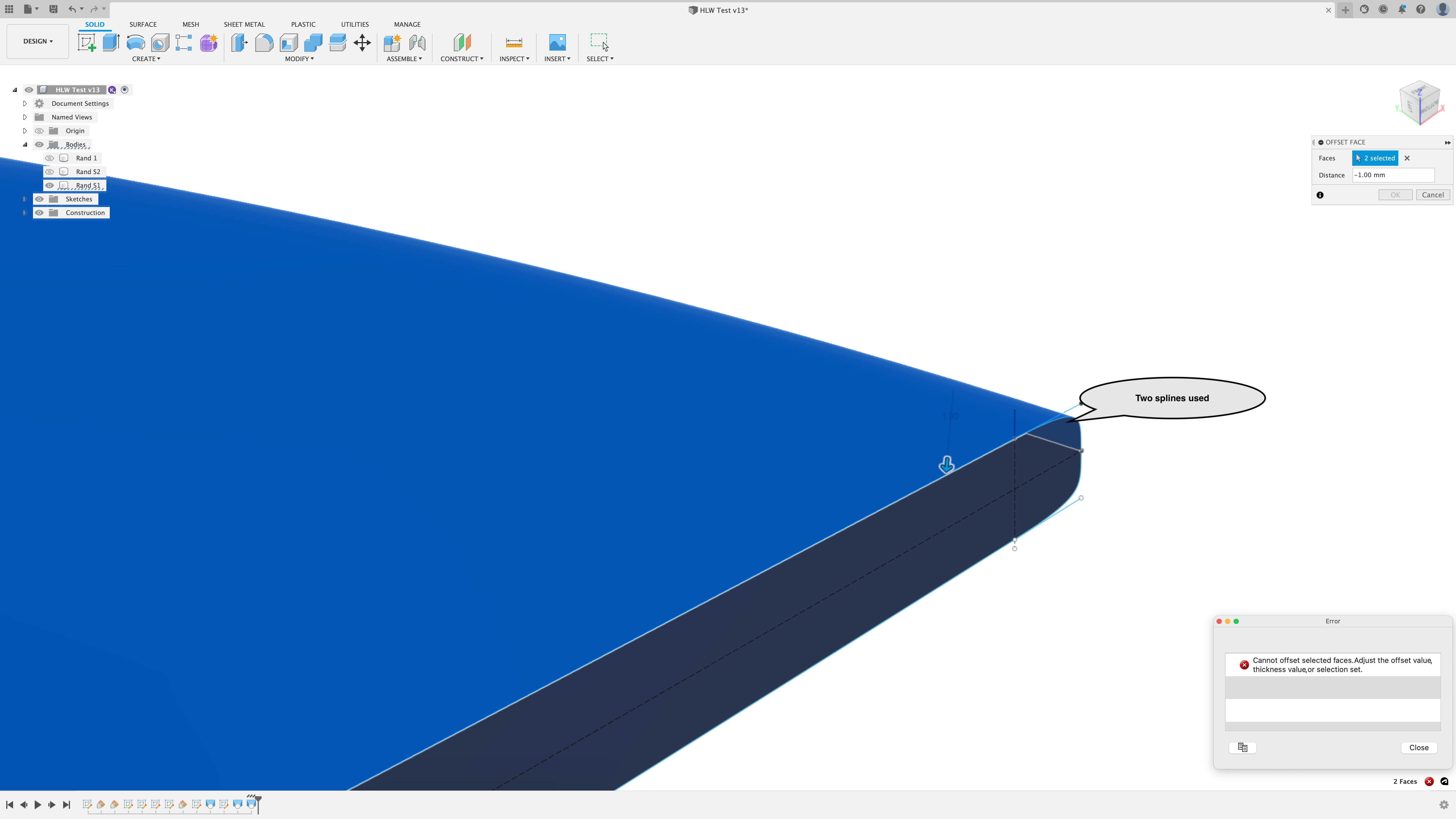Open the Create Form tool
Screen dimensions: 1456x819
pyautogui.click(x=208, y=43)
